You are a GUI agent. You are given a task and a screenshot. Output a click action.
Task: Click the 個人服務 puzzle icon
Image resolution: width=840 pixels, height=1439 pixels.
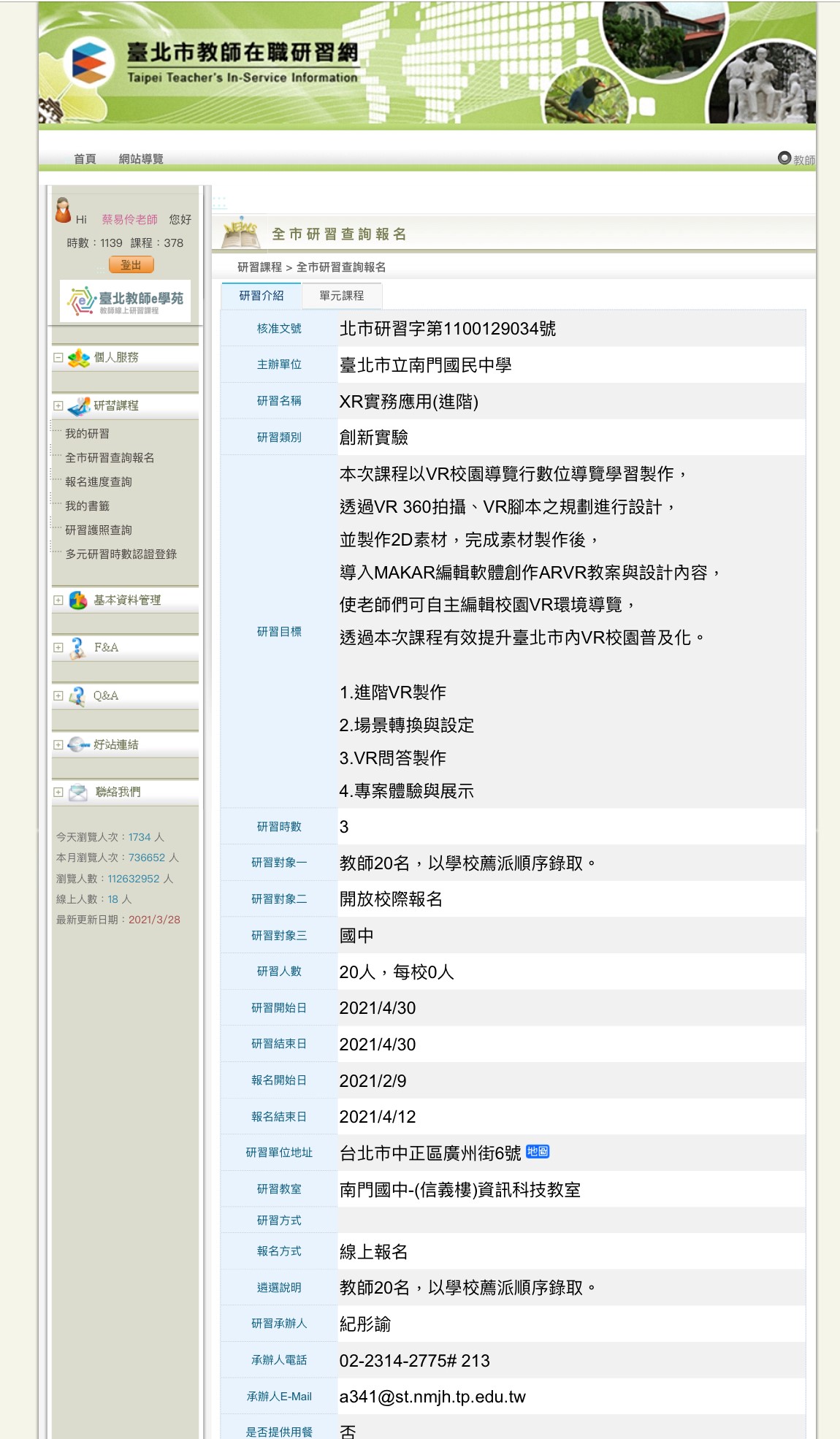tap(78, 358)
